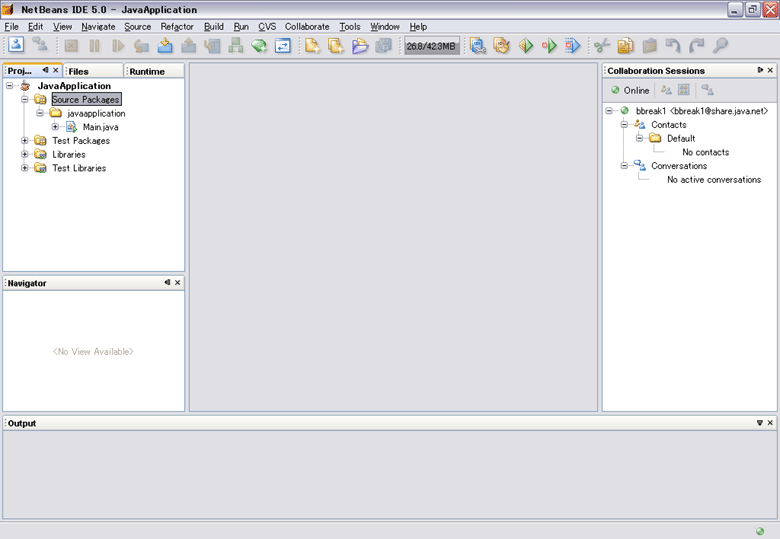Click the Paste clipboard icon

click(649, 46)
